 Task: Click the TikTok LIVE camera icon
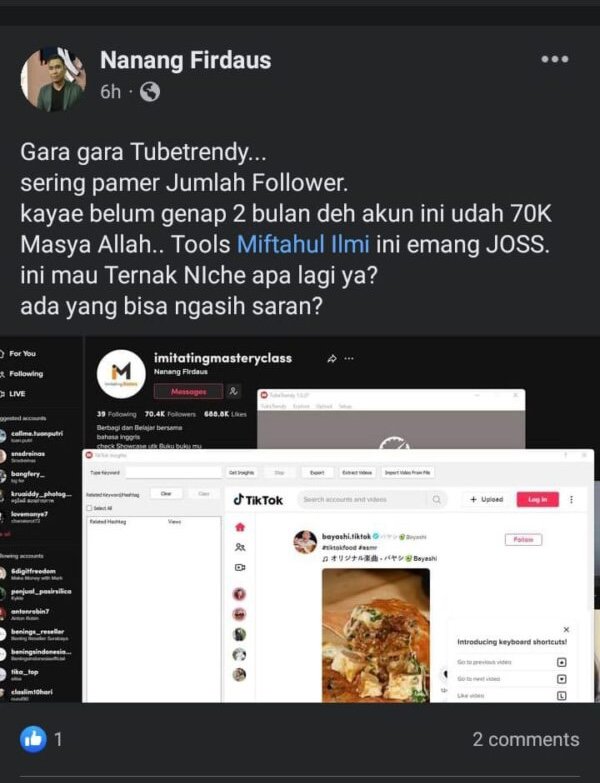[240, 567]
